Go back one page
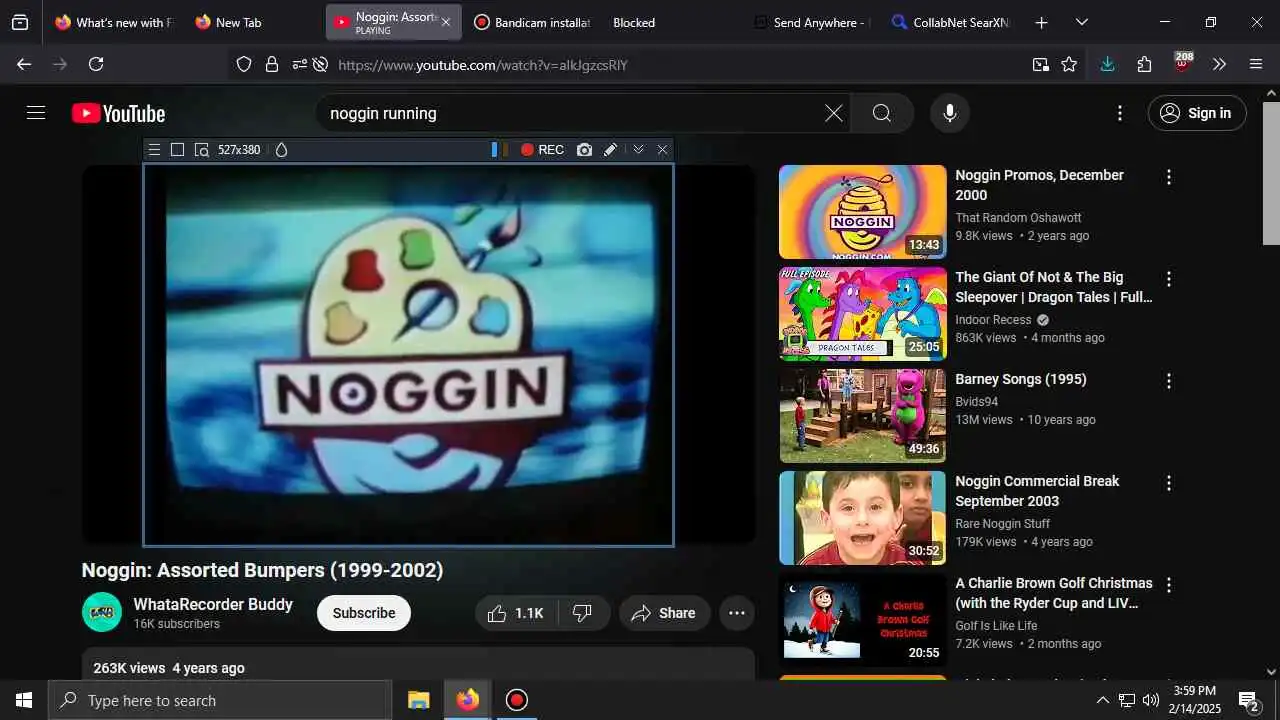1280x720 pixels. 24,64
